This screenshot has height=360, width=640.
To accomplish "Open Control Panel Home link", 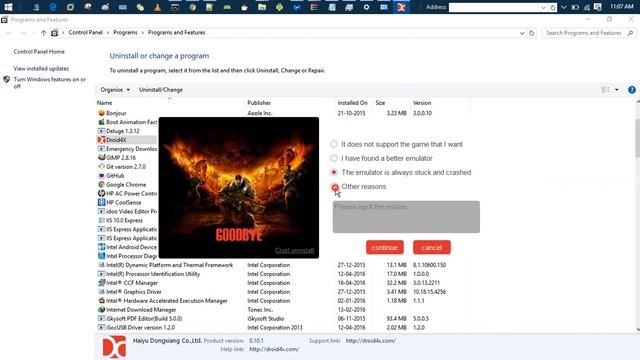I will [39, 52].
